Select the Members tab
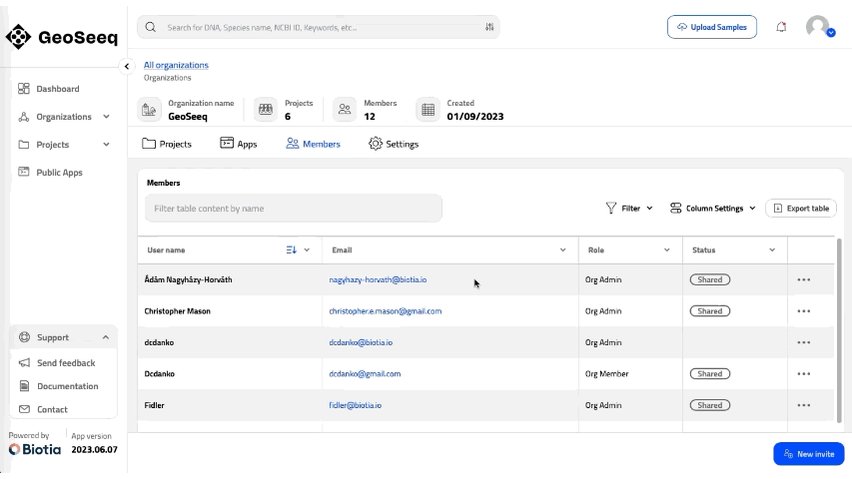Screen dimensions: 852x479 coord(313,144)
